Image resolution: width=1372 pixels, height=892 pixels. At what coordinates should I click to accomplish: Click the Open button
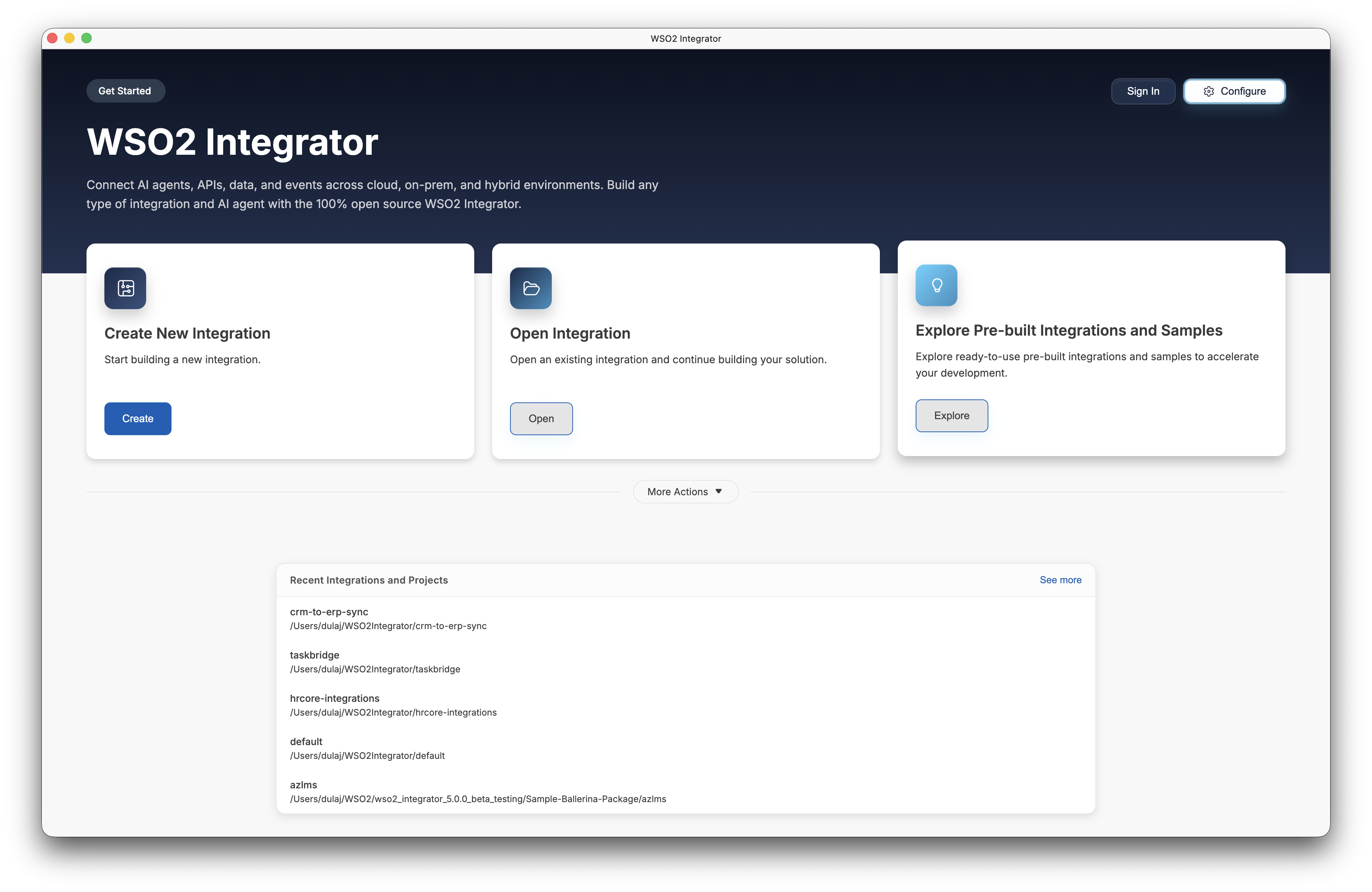[541, 418]
